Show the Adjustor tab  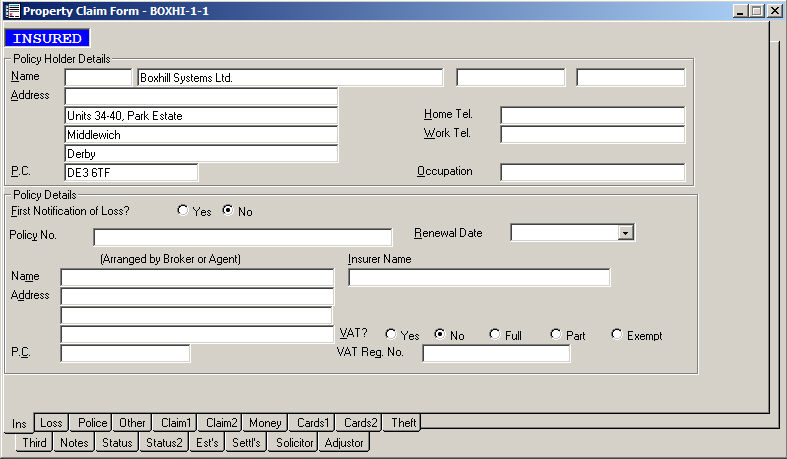coord(345,443)
